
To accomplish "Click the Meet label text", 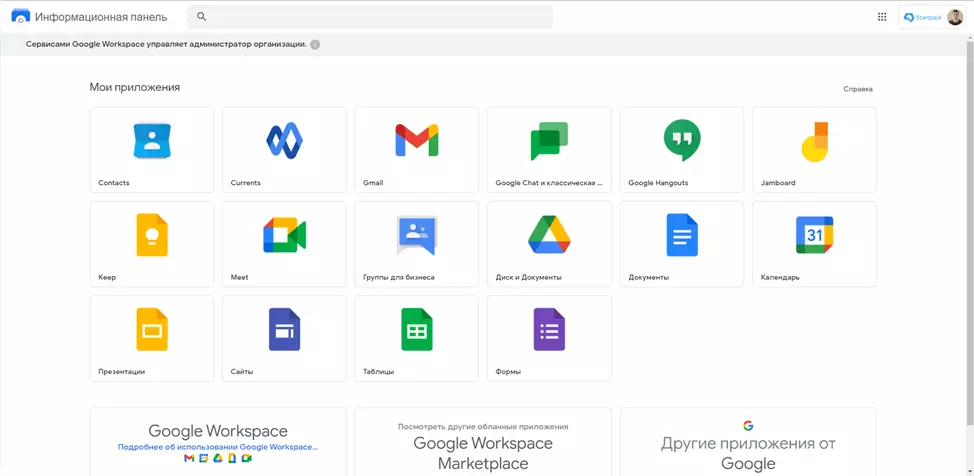I will coord(239,277).
